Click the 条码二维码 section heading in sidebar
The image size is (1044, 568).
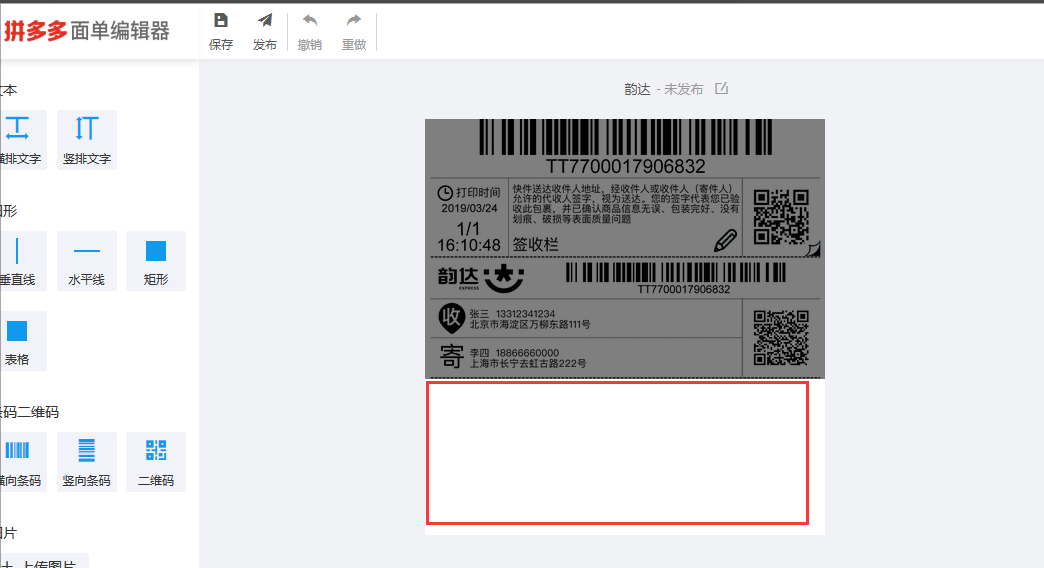(x=29, y=412)
